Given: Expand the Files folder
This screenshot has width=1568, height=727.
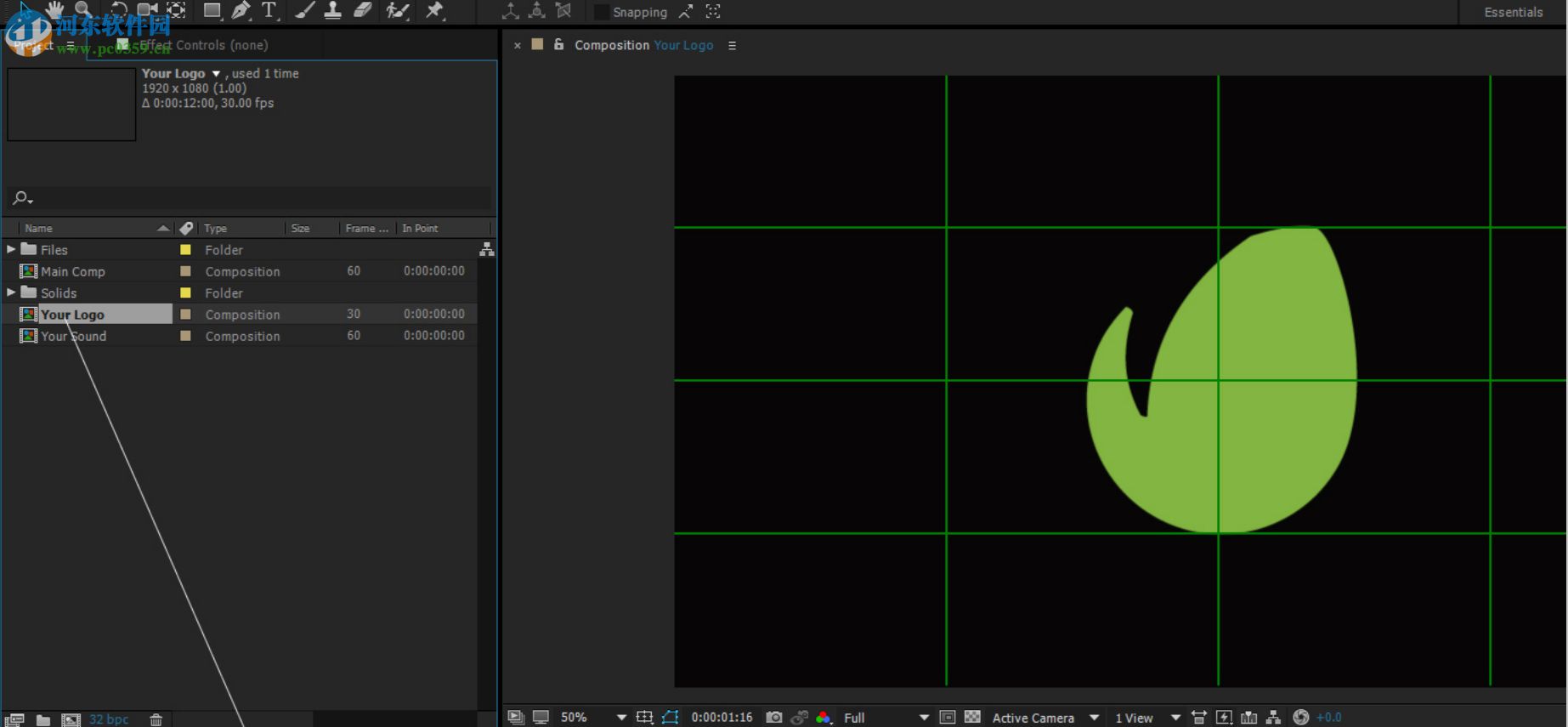Looking at the screenshot, I should click(x=11, y=249).
